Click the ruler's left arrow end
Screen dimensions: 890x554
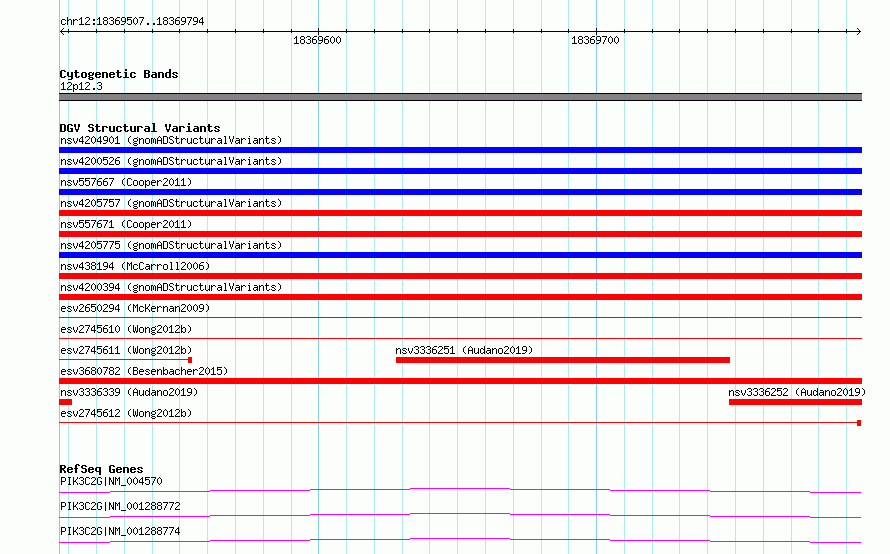pos(63,32)
